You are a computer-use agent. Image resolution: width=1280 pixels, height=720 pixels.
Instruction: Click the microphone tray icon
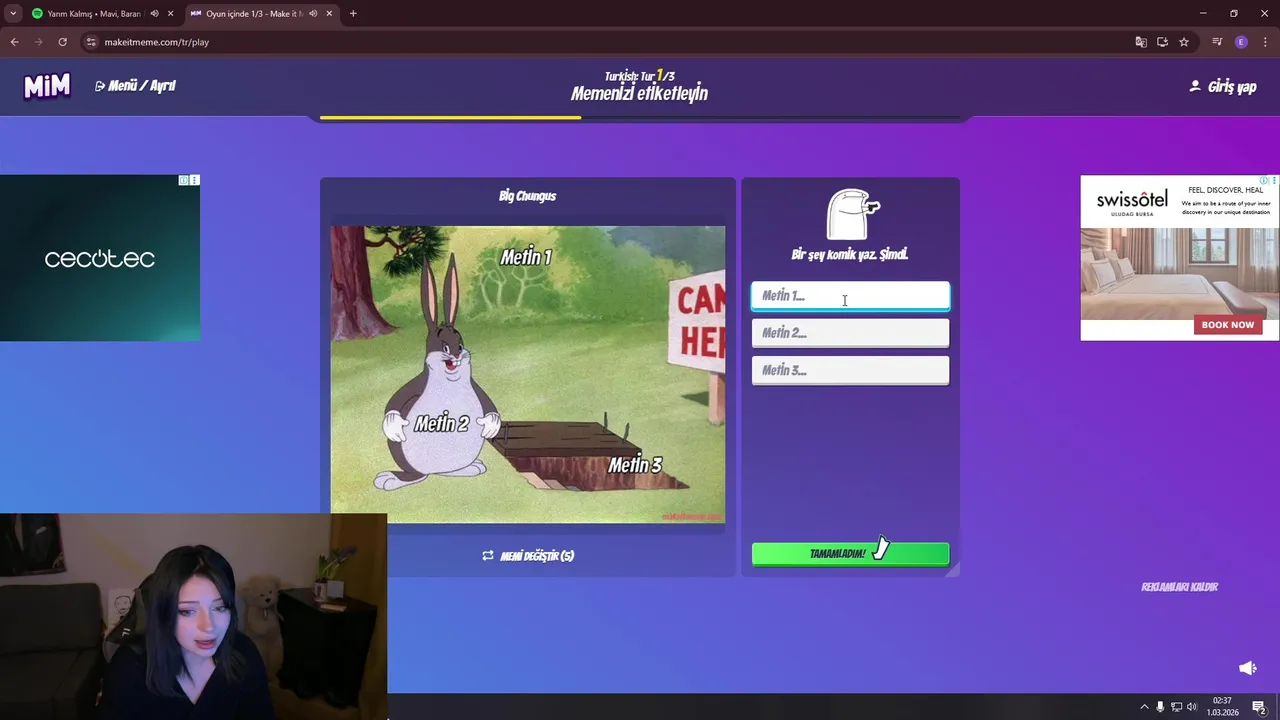pyautogui.click(x=1160, y=707)
